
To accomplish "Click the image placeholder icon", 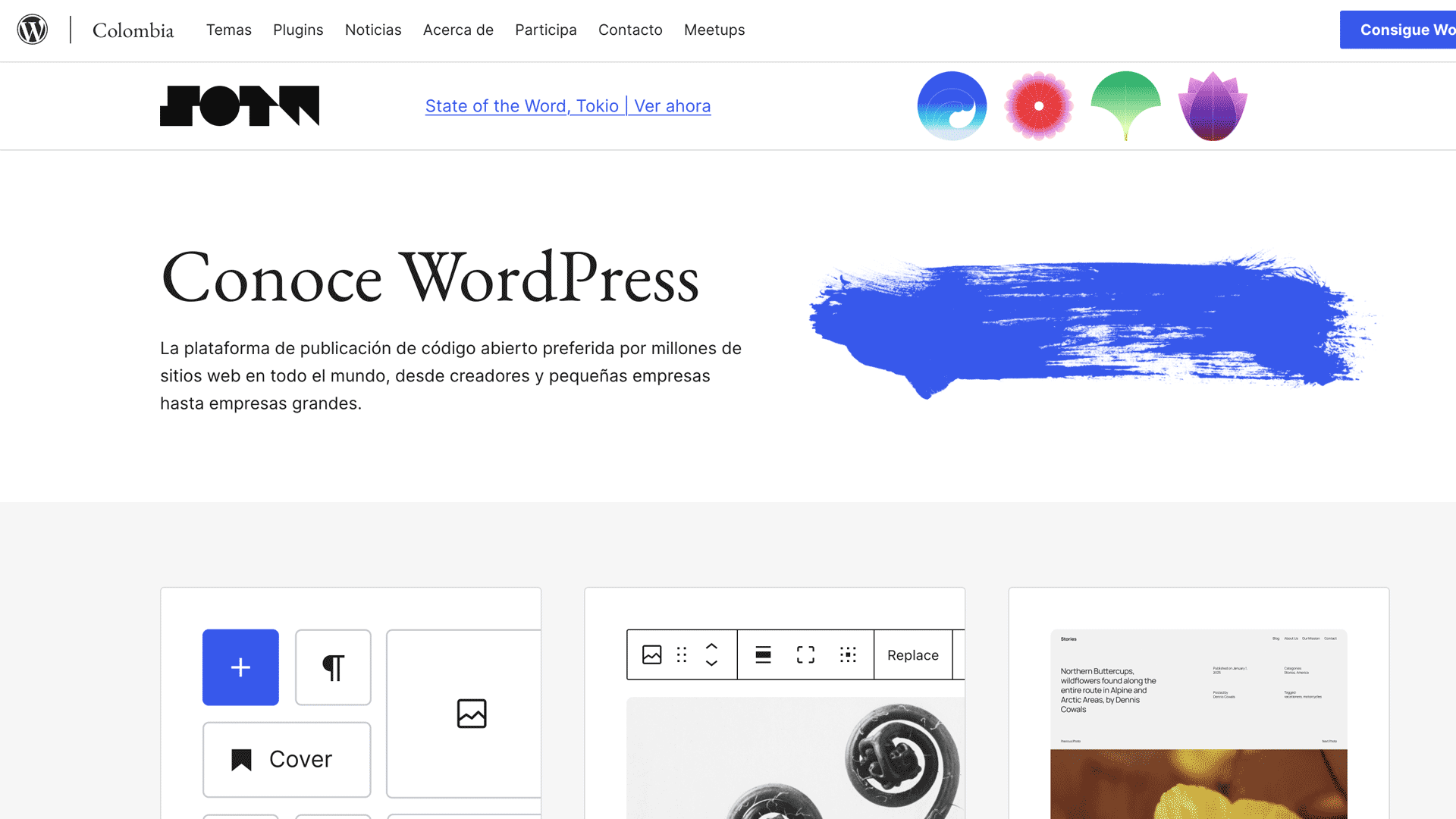I will click(471, 713).
